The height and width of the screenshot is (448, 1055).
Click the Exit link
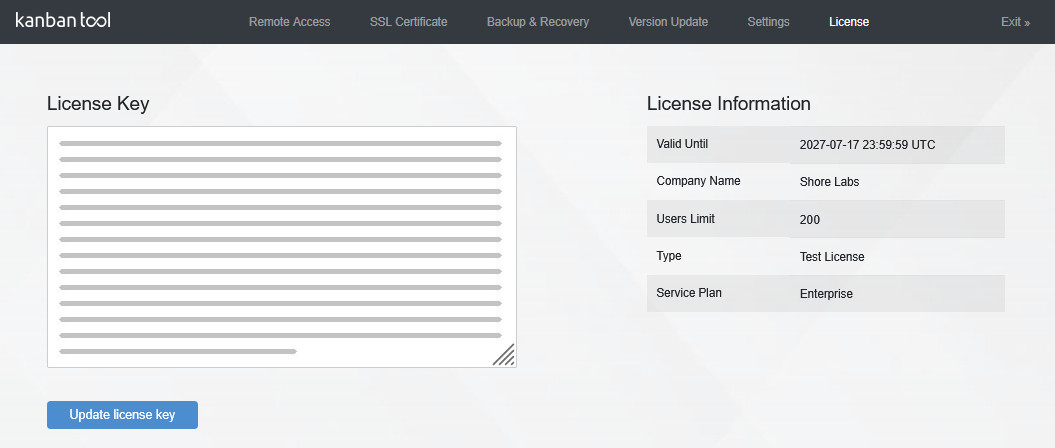click(1015, 22)
